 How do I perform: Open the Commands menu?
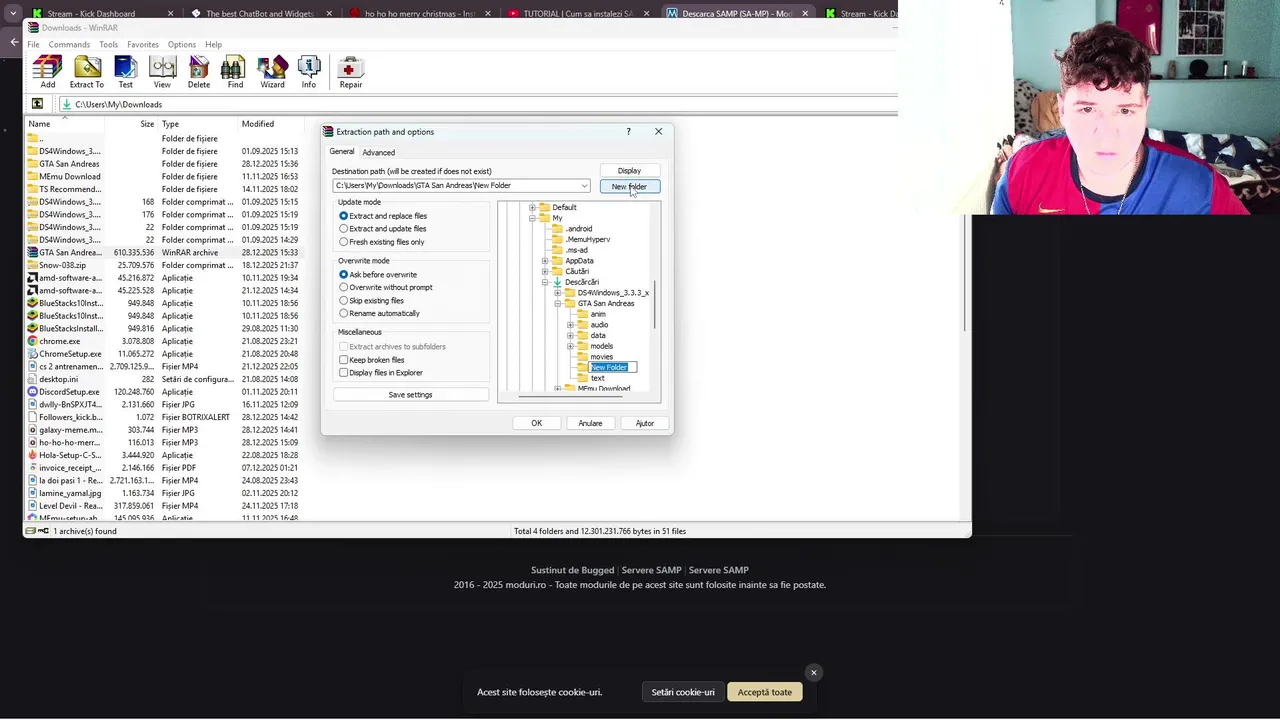tap(69, 45)
